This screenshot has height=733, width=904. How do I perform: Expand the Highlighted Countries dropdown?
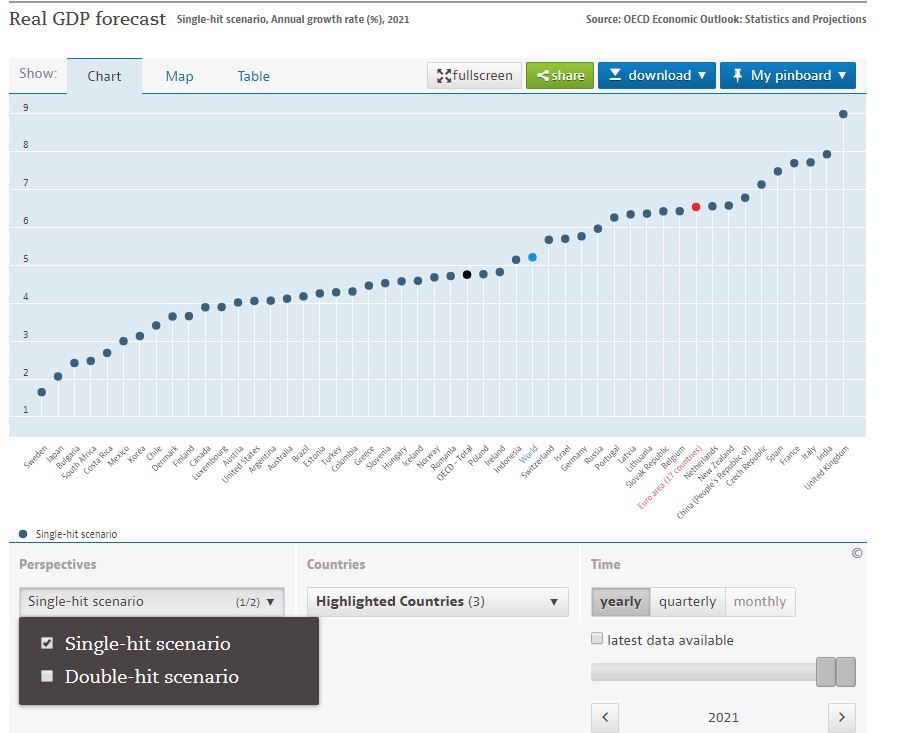tap(436, 602)
